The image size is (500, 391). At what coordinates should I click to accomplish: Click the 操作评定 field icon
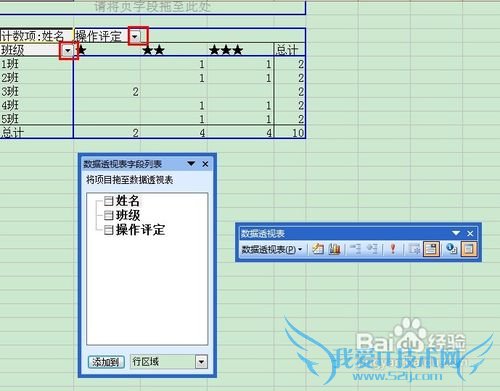point(109,230)
